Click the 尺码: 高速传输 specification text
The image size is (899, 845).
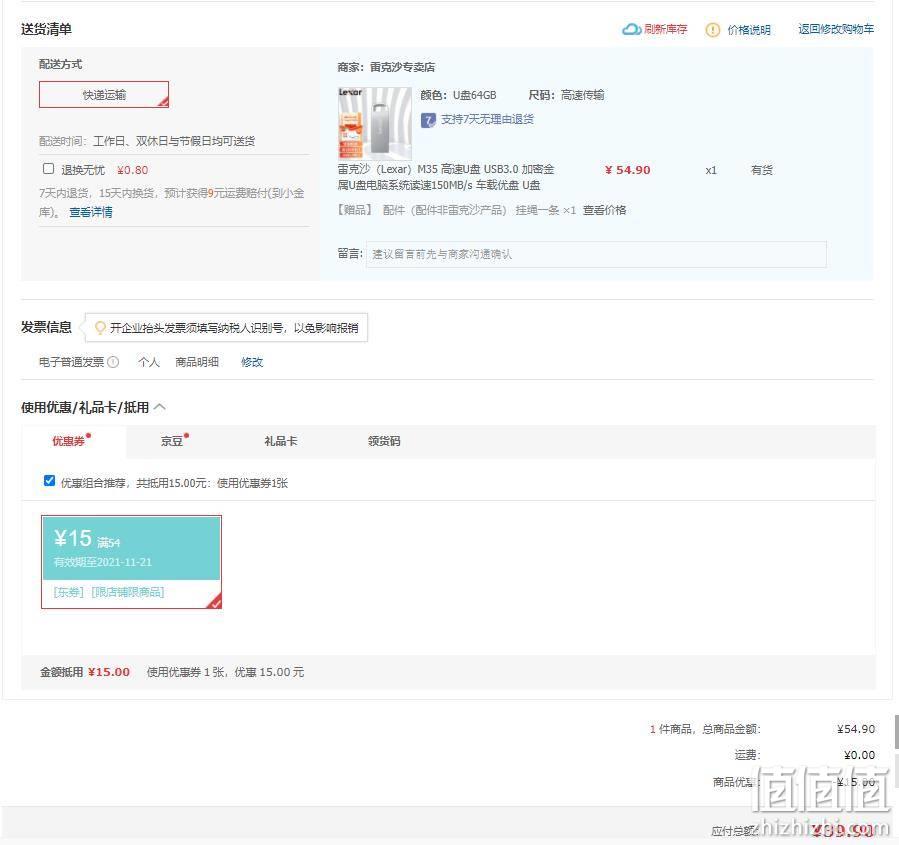[x=566, y=95]
